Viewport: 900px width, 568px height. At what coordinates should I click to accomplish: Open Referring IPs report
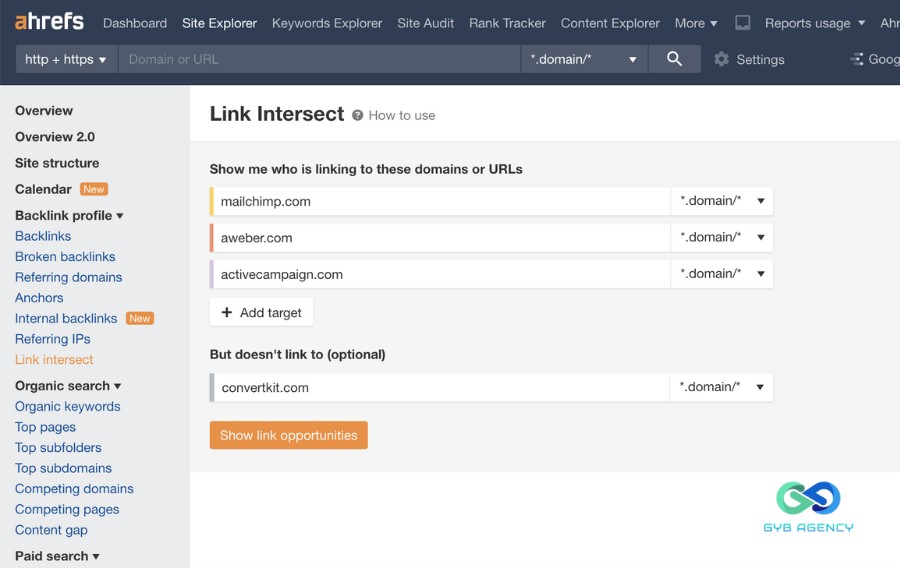point(53,339)
